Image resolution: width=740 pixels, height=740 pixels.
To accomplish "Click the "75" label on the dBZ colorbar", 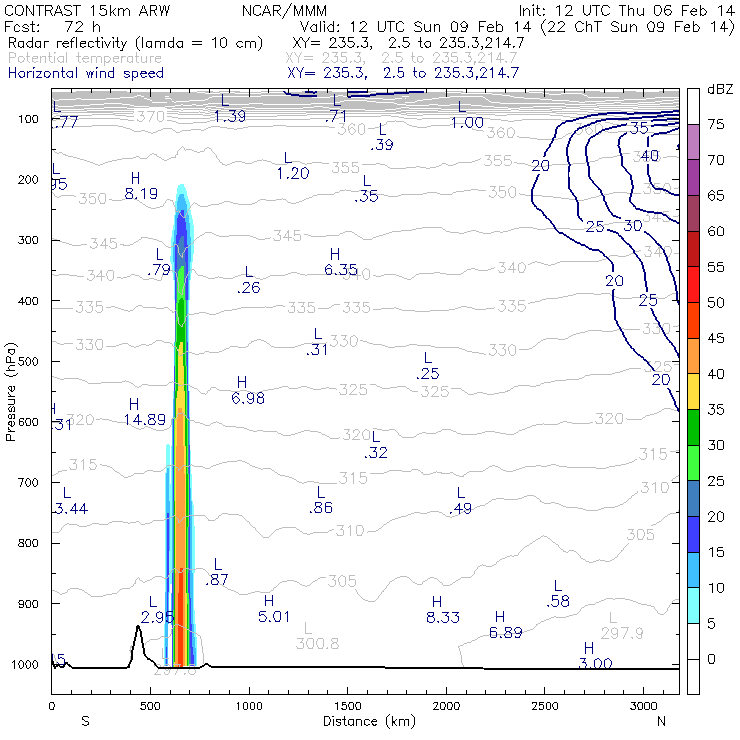I will [715, 124].
